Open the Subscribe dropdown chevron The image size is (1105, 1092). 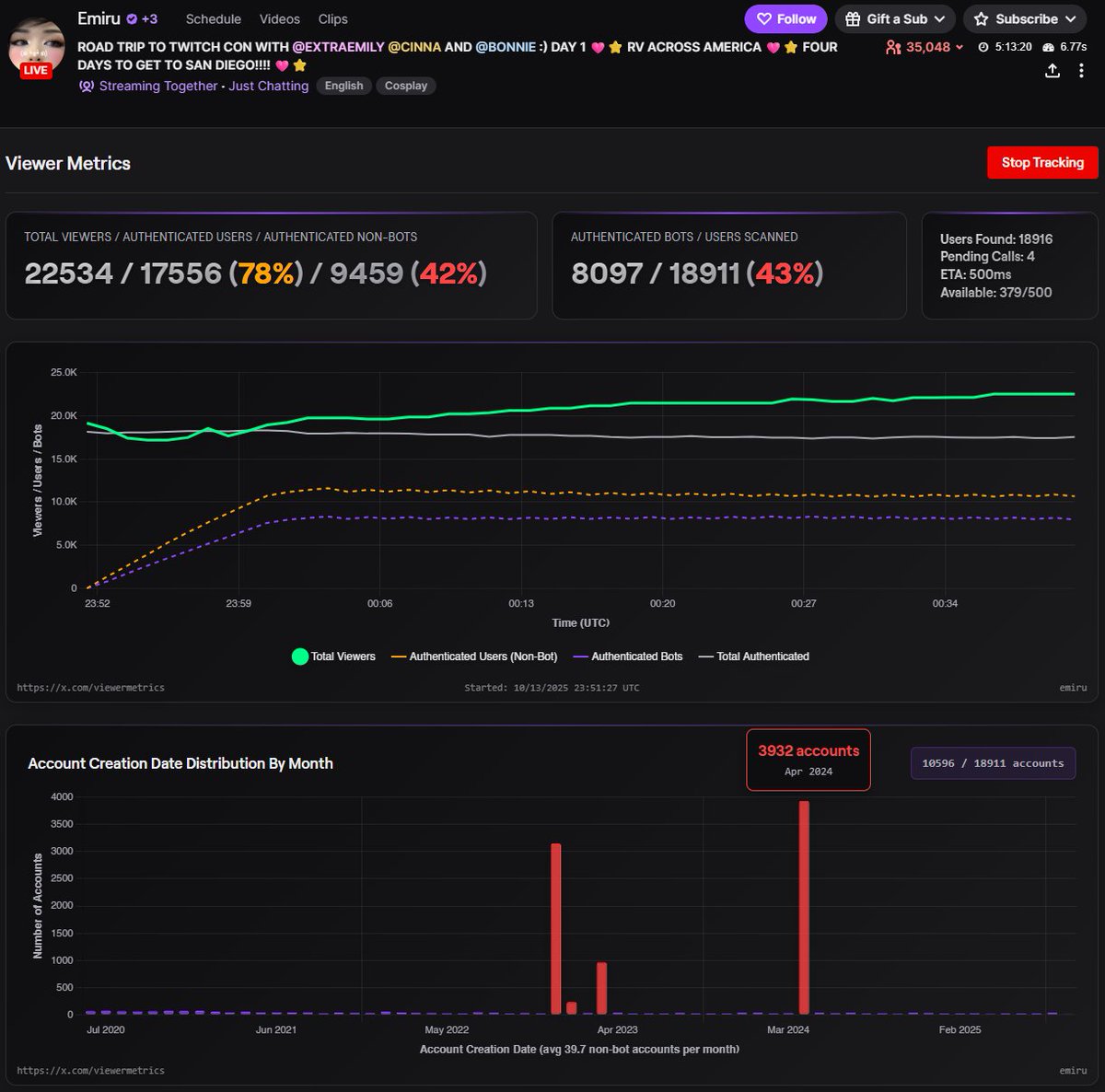pyautogui.click(x=1073, y=18)
